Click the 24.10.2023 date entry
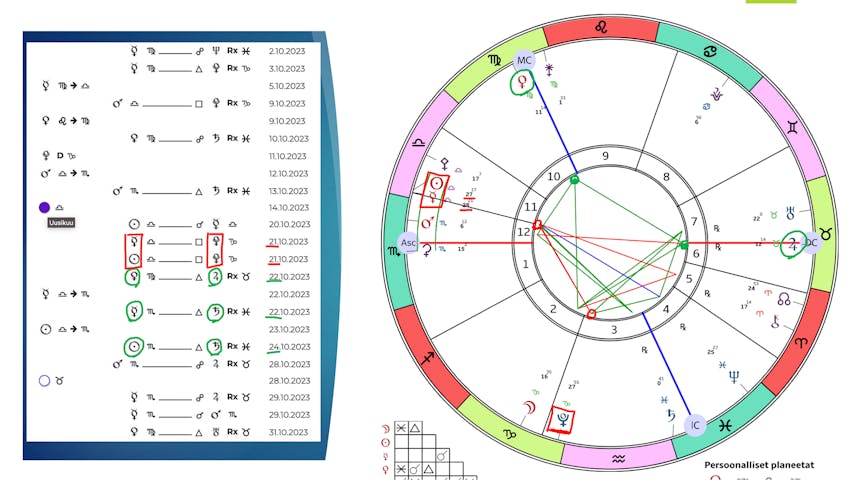The image size is (850, 482). [x=289, y=346]
